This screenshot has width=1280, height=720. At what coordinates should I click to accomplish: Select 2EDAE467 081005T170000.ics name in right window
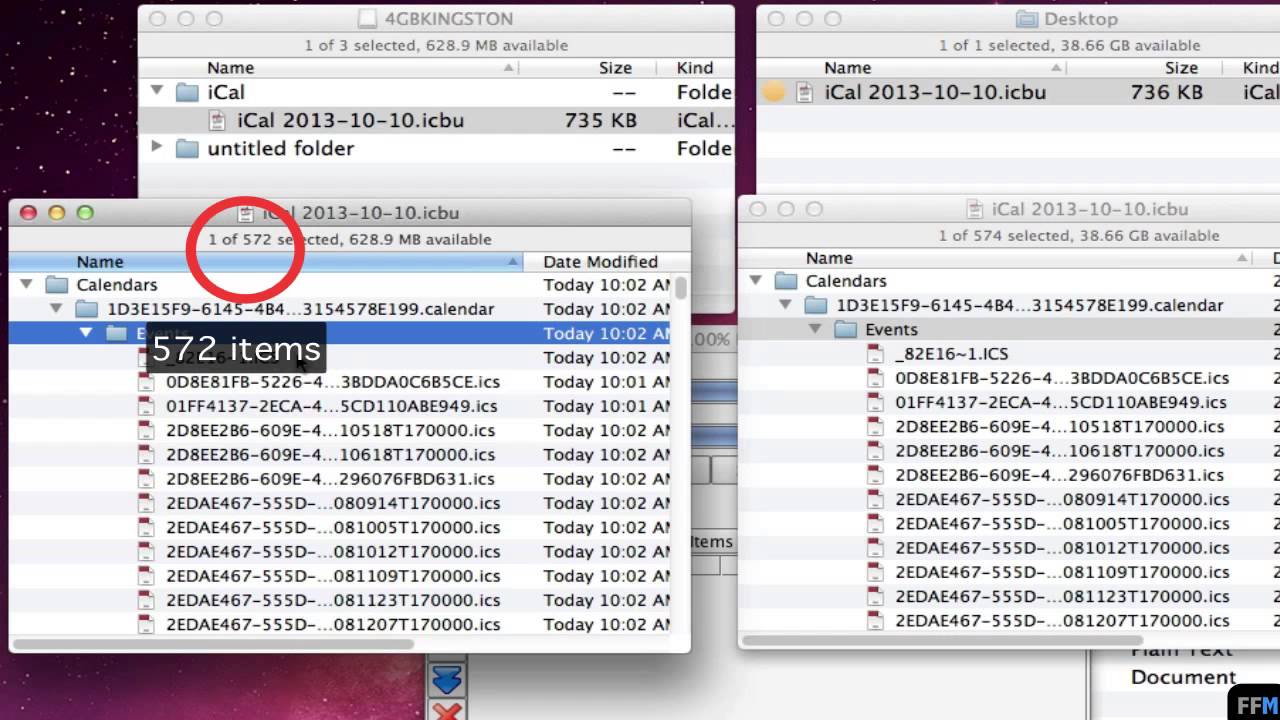[1062, 523]
